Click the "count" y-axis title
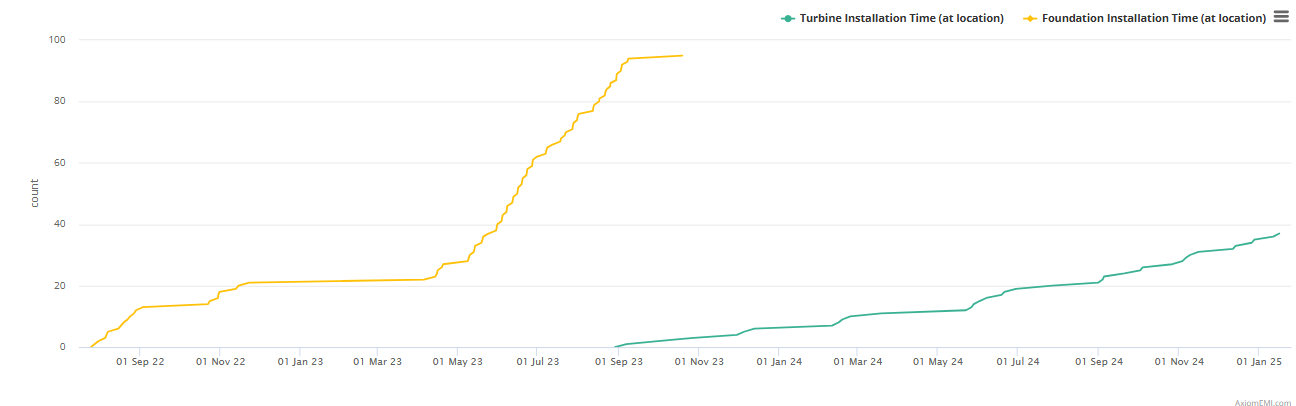This screenshot has height=406, width=1296. (x=35, y=193)
